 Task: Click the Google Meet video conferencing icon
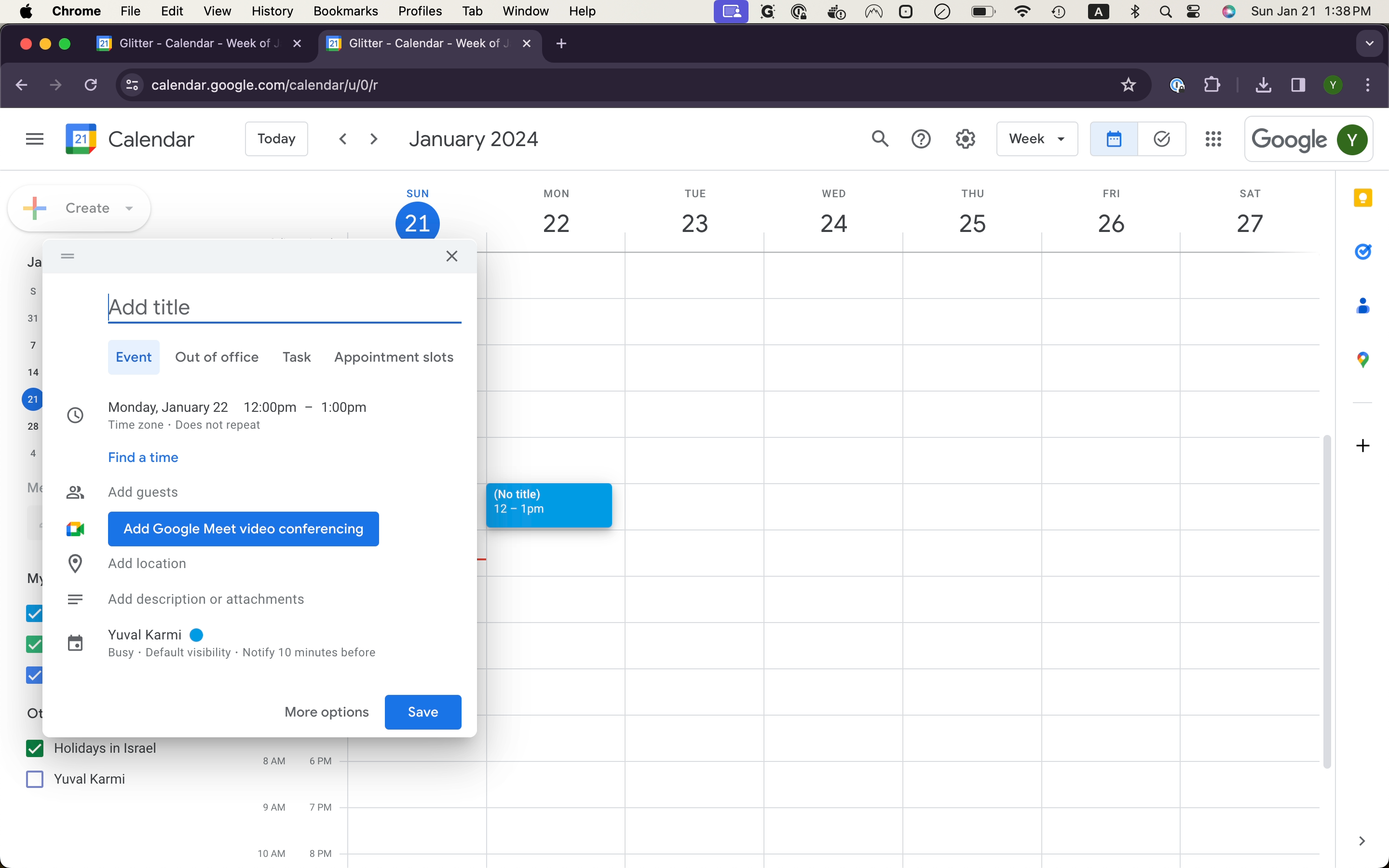76,528
